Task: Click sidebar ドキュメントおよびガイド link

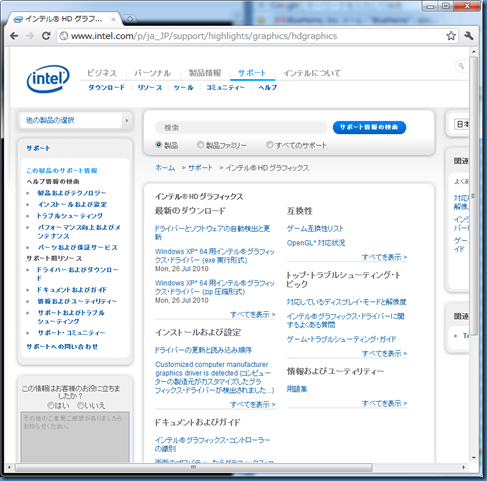Action: pyautogui.click(x=72, y=290)
